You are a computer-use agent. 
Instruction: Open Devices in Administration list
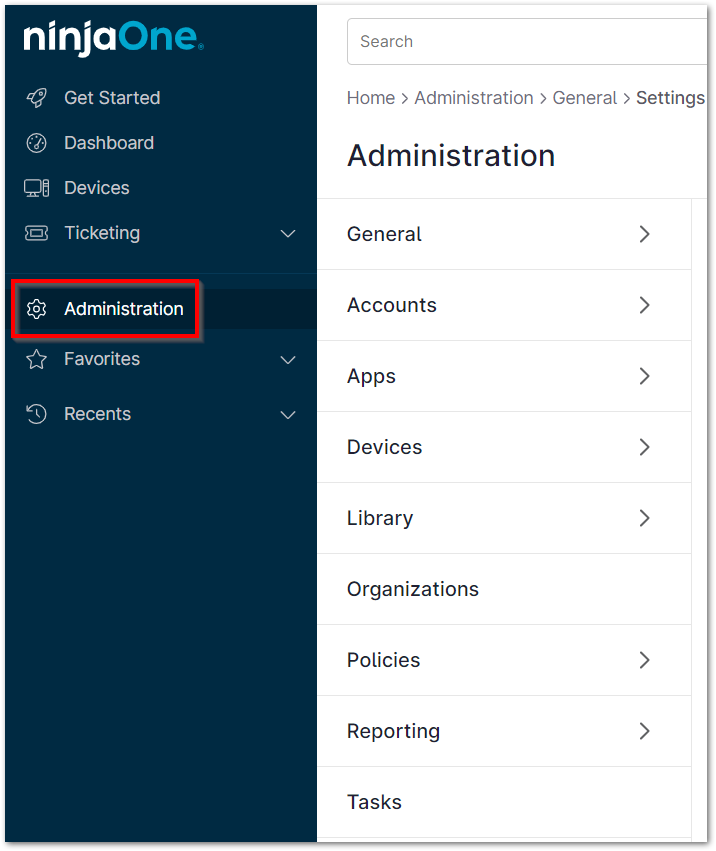(504, 447)
